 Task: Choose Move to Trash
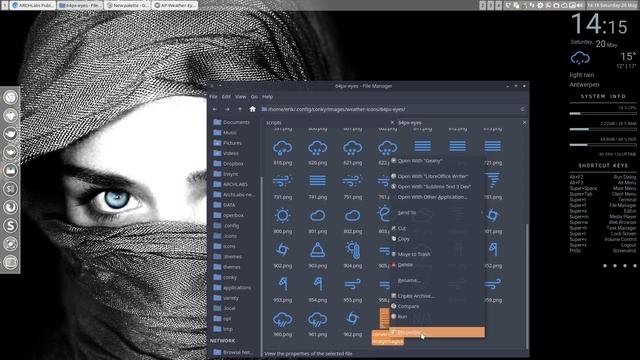click(x=437, y=254)
